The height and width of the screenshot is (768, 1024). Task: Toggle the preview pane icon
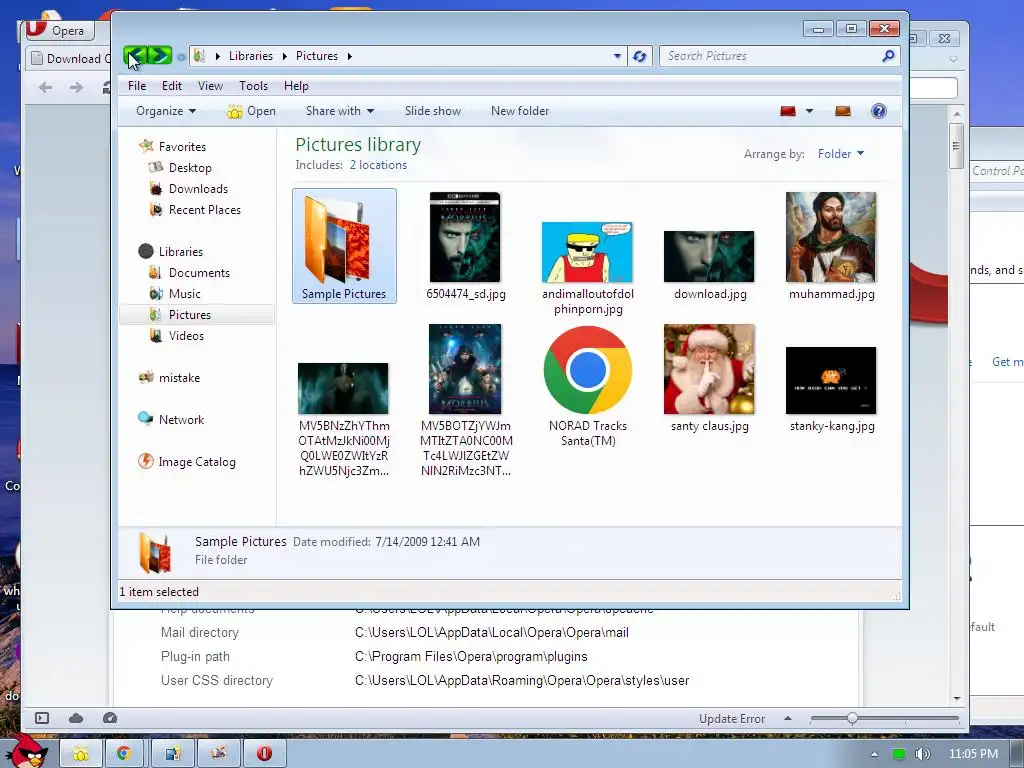pyautogui.click(x=843, y=111)
